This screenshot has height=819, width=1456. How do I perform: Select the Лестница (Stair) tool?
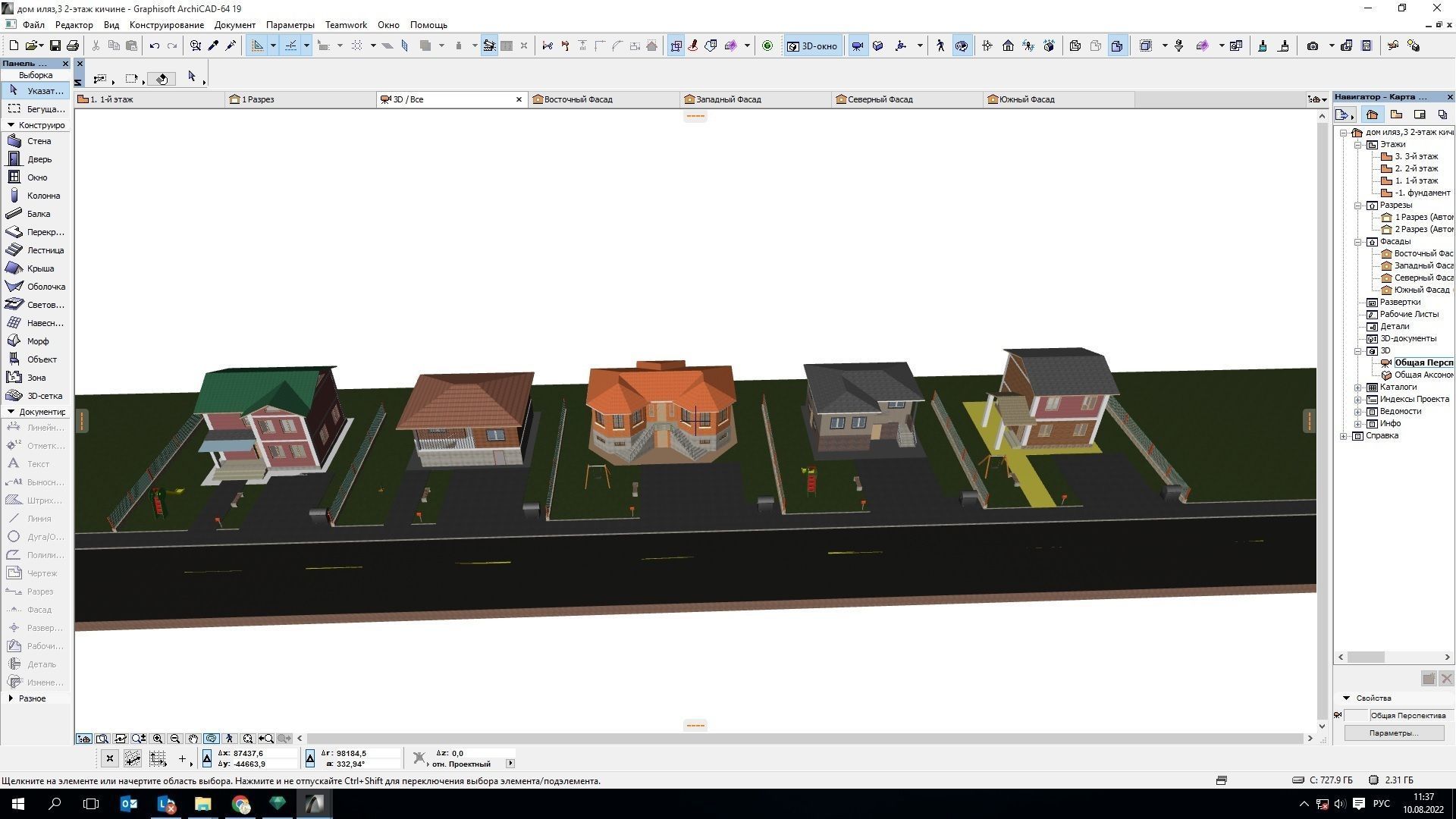tap(36, 250)
